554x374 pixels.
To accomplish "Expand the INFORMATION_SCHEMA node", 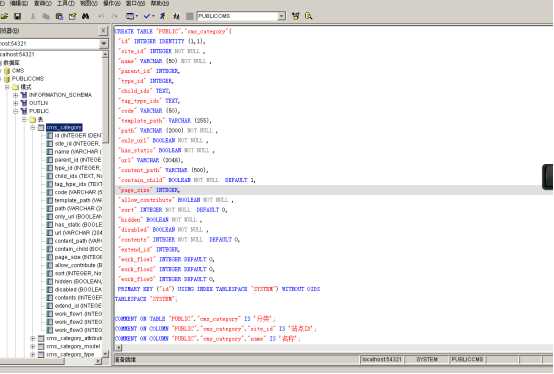I will pos(16,95).
